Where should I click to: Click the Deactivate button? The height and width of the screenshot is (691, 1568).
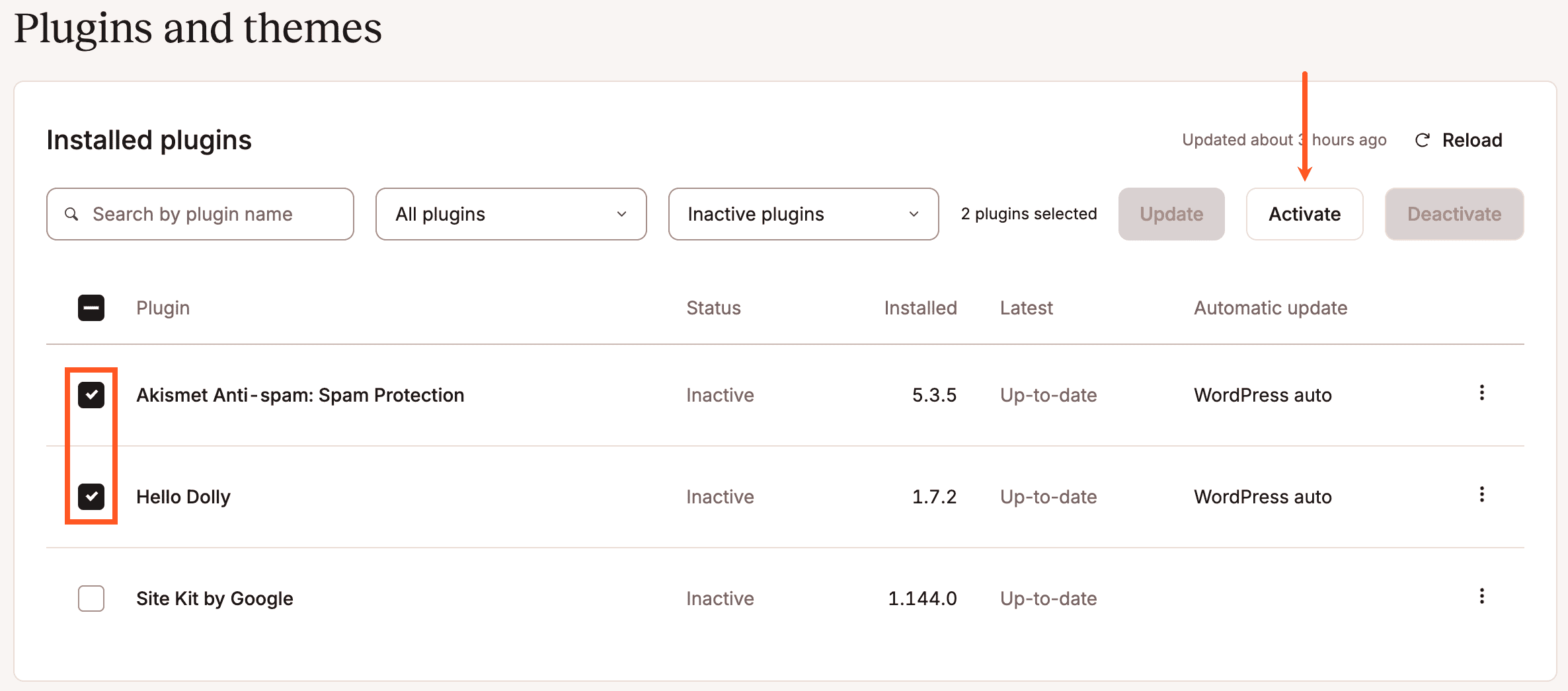(x=1454, y=214)
